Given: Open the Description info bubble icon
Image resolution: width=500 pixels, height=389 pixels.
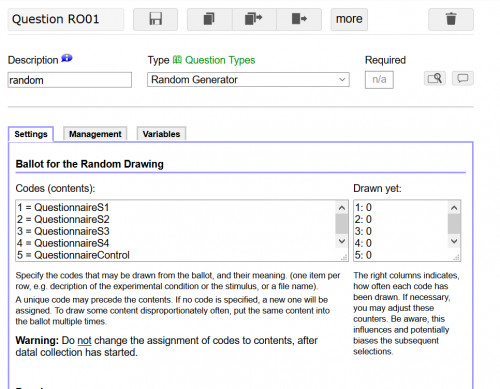Looking at the screenshot, I should point(67,59).
